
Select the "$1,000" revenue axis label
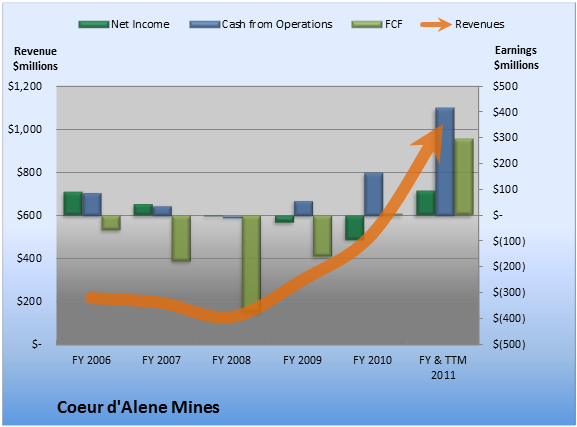(25, 129)
